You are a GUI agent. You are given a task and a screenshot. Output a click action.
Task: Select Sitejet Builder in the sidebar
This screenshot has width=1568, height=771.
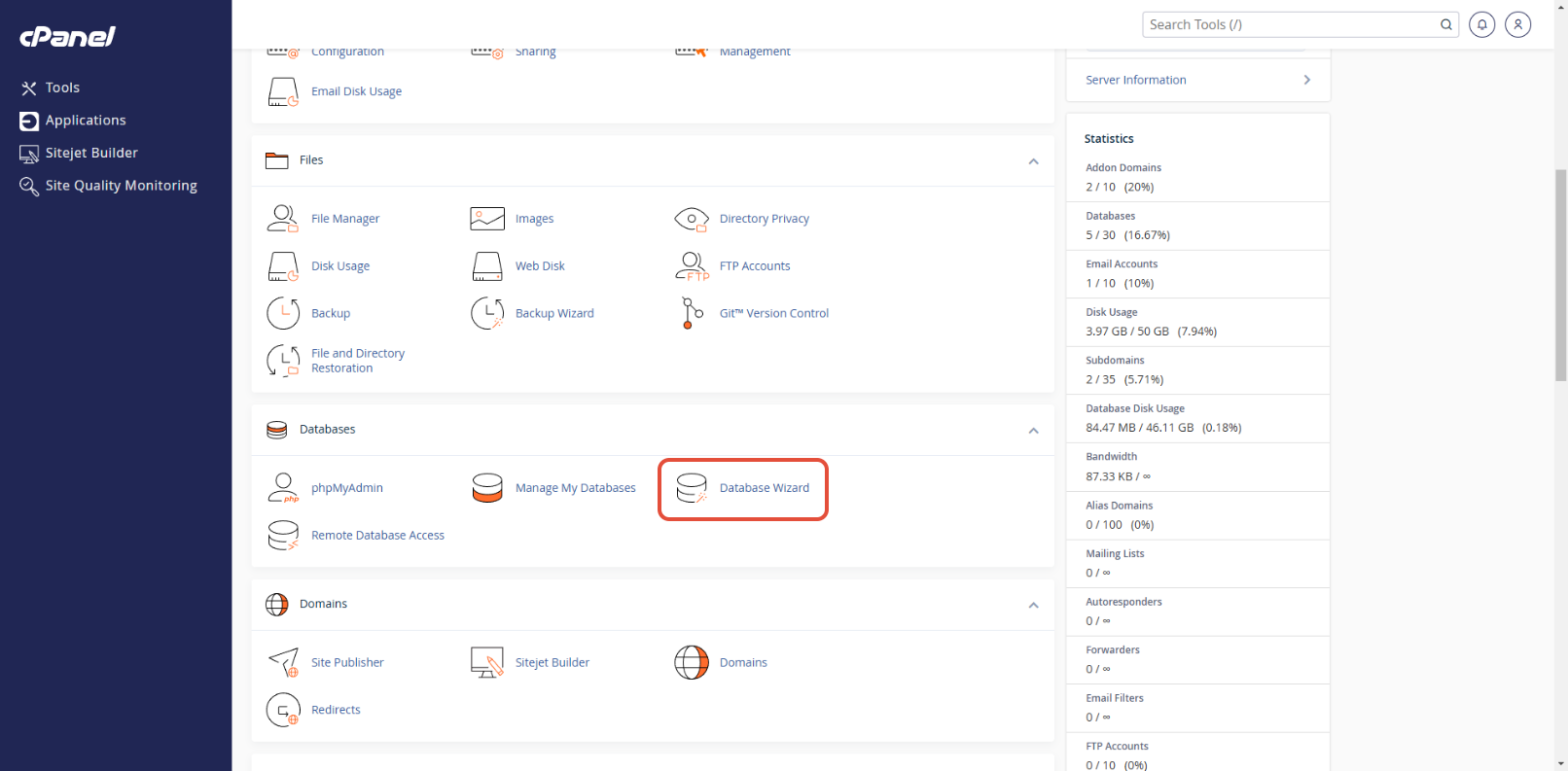coord(91,153)
